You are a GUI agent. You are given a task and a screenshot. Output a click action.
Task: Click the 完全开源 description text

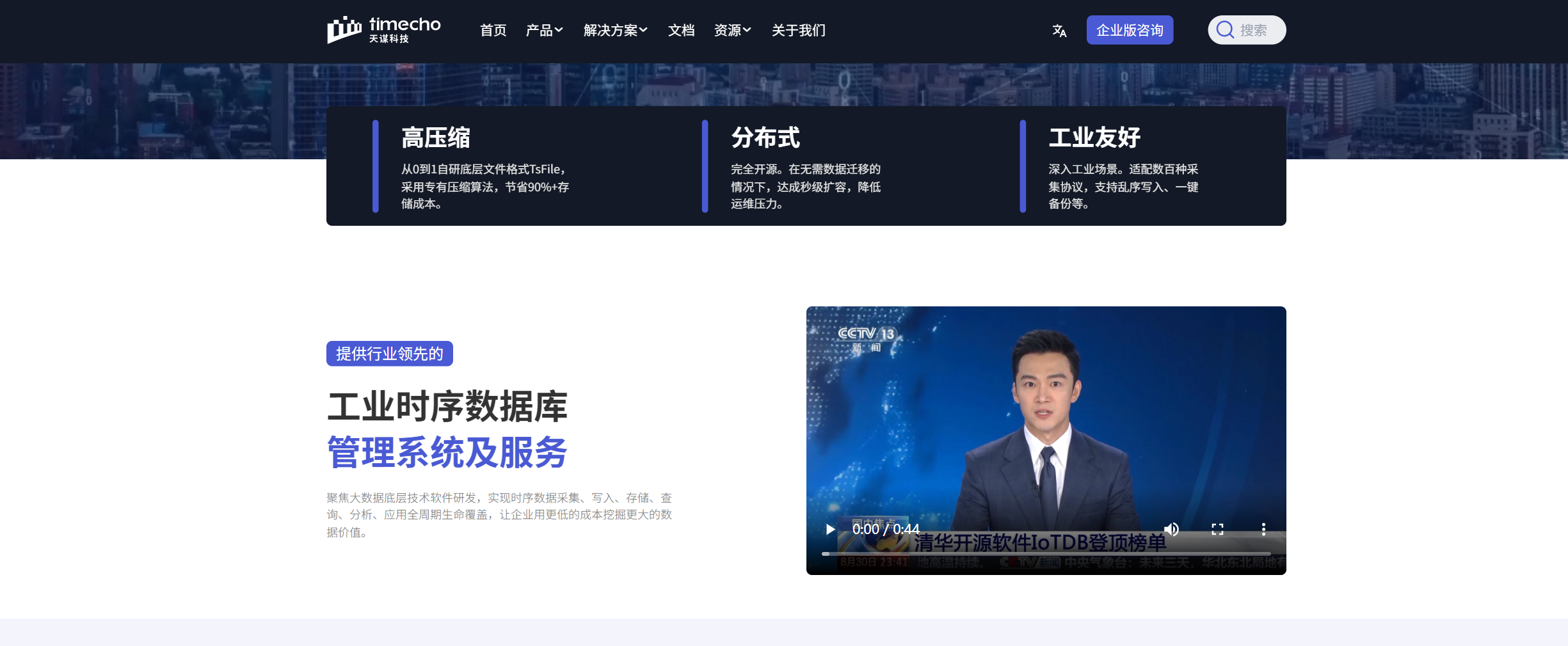pos(806,186)
